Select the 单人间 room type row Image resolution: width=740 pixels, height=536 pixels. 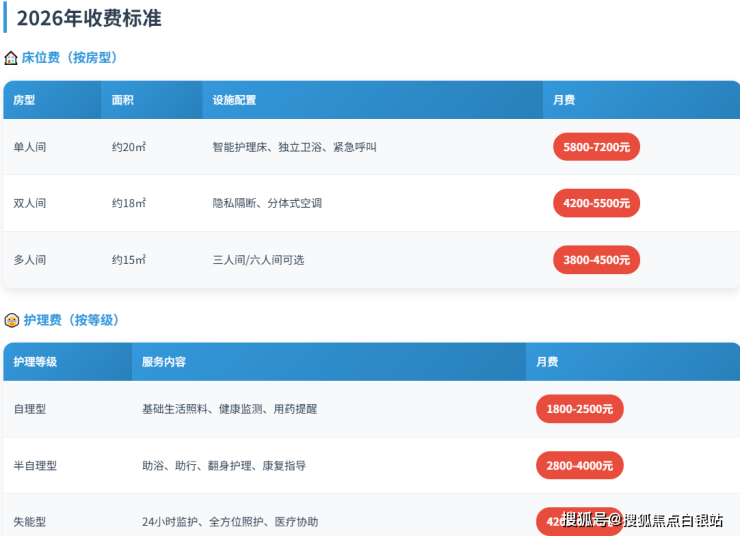tap(29, 147)
